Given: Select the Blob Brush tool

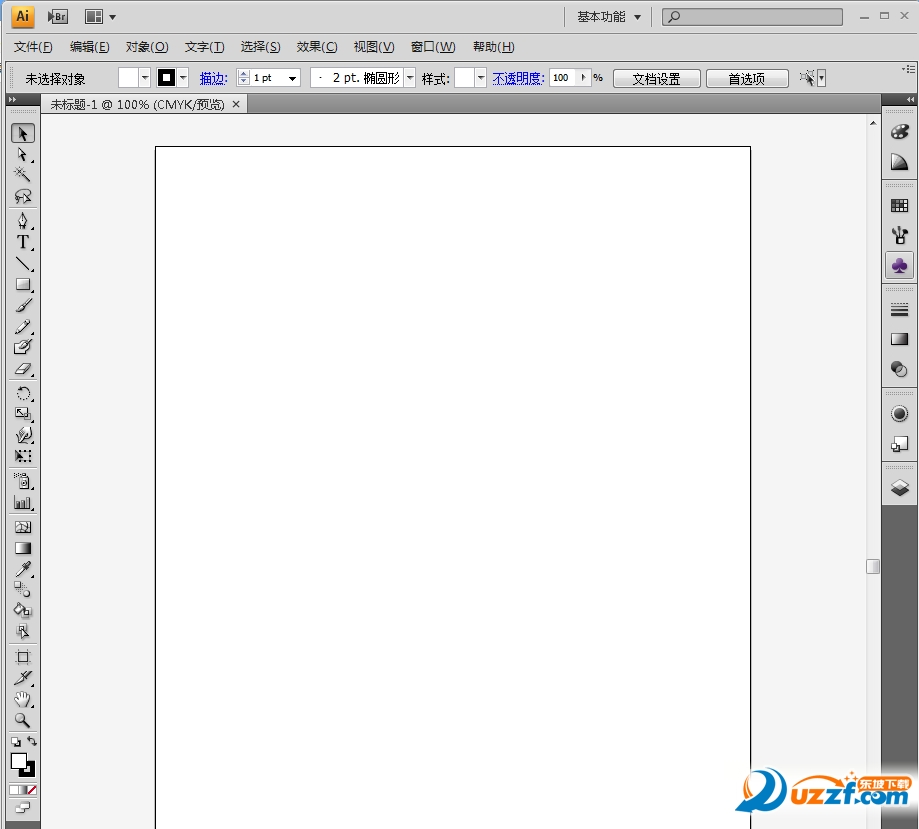Looking at the screenshot, I should (23, 347).
